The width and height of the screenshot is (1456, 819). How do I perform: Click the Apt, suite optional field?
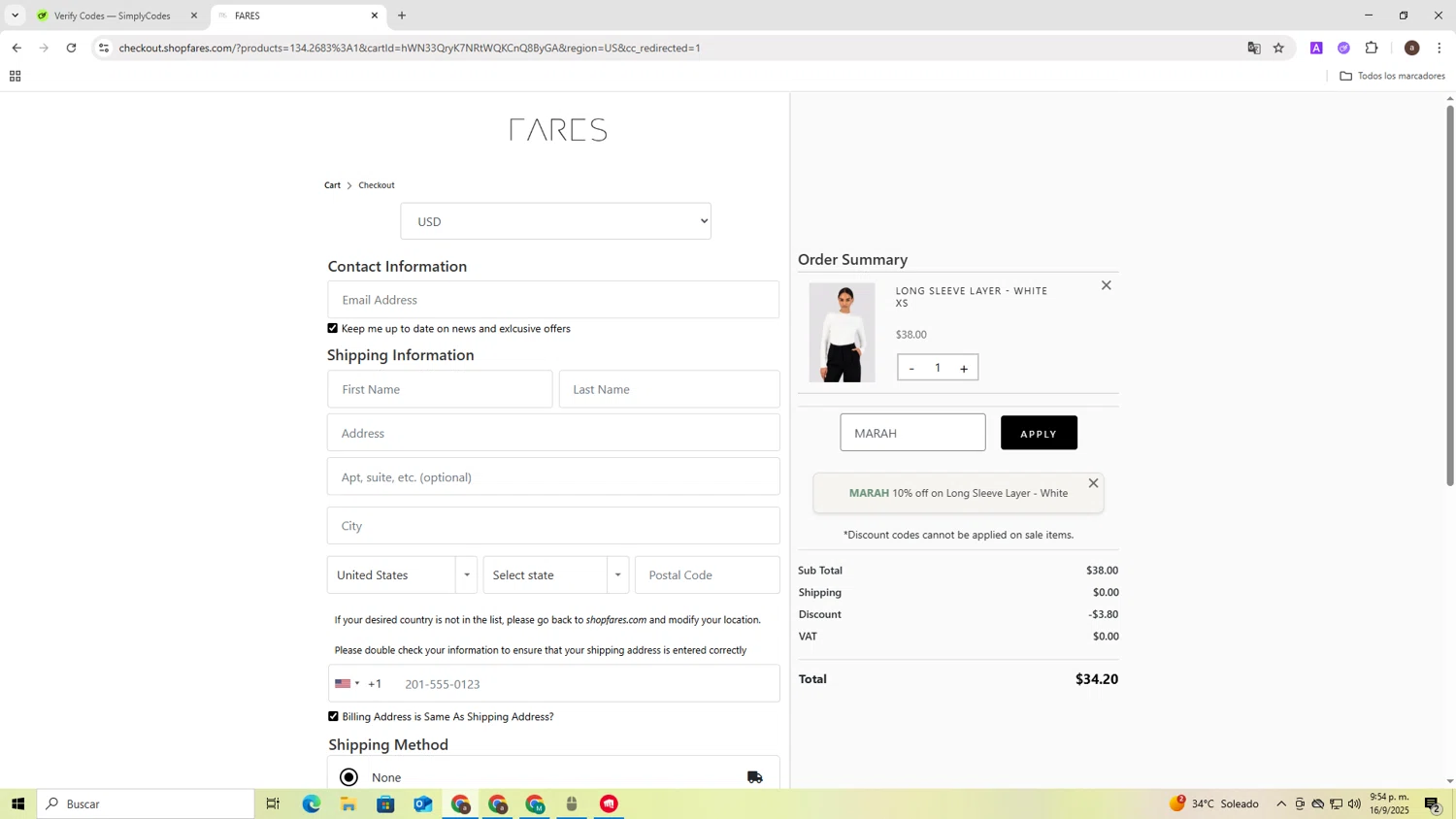(553, 476)
